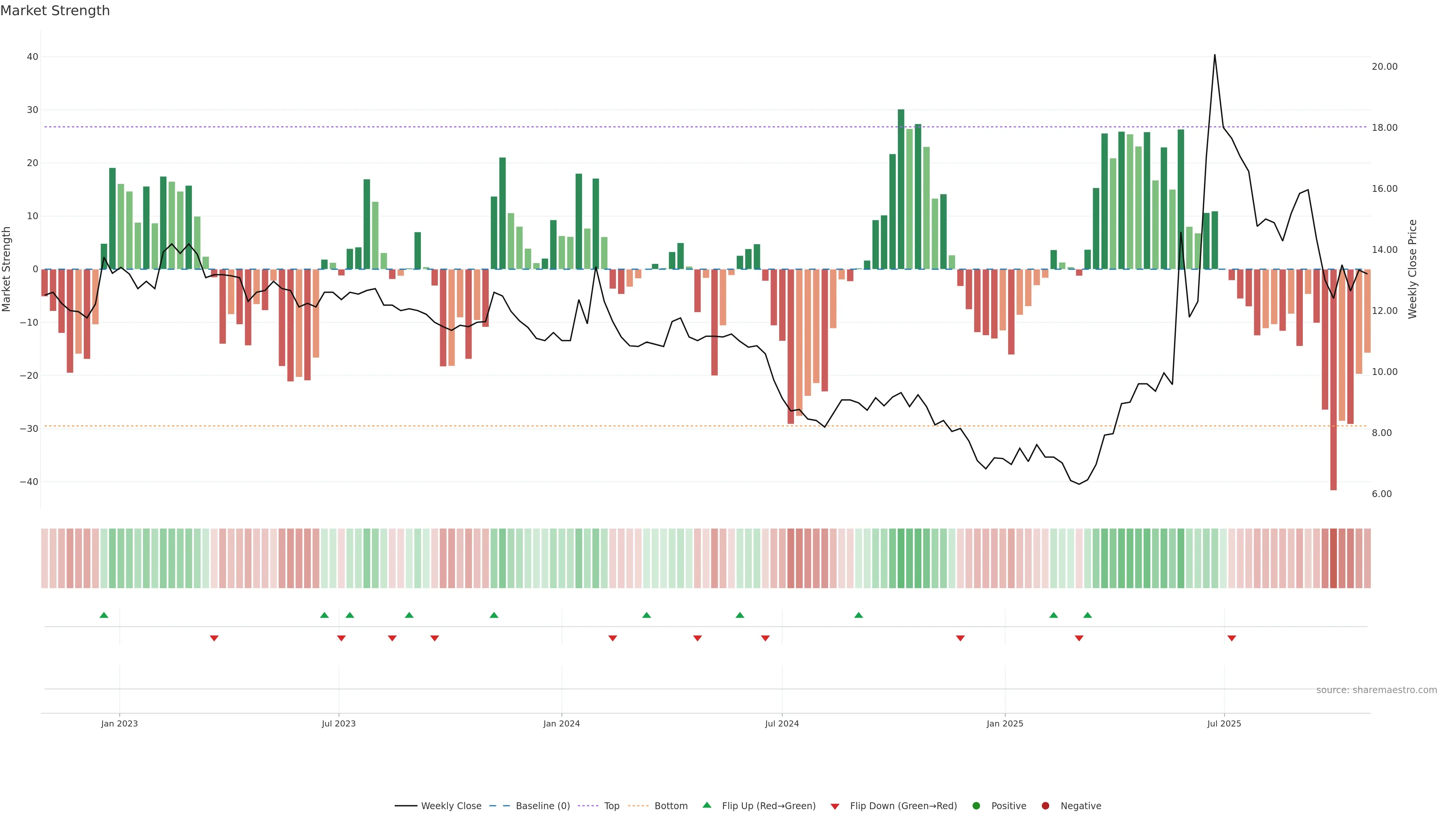Click the peak of the weekly close line
The height and width of the screenshot is (819, 1456).
1214,55
